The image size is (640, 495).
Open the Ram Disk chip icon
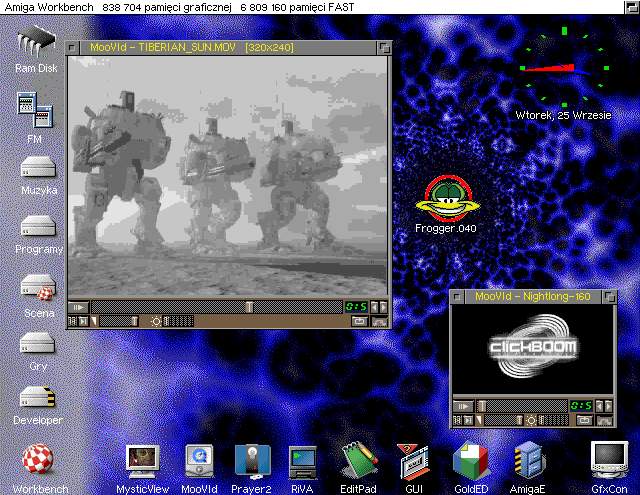click(36, 40)
